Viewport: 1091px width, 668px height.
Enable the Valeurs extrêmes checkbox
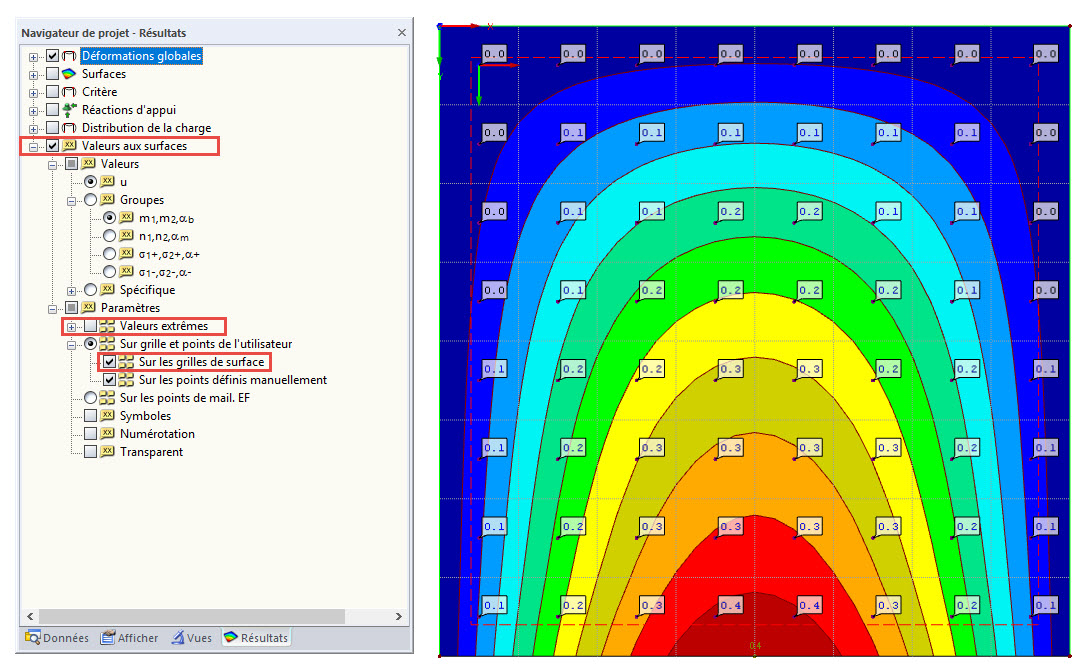pyautogui.click(x=90, y=326)
